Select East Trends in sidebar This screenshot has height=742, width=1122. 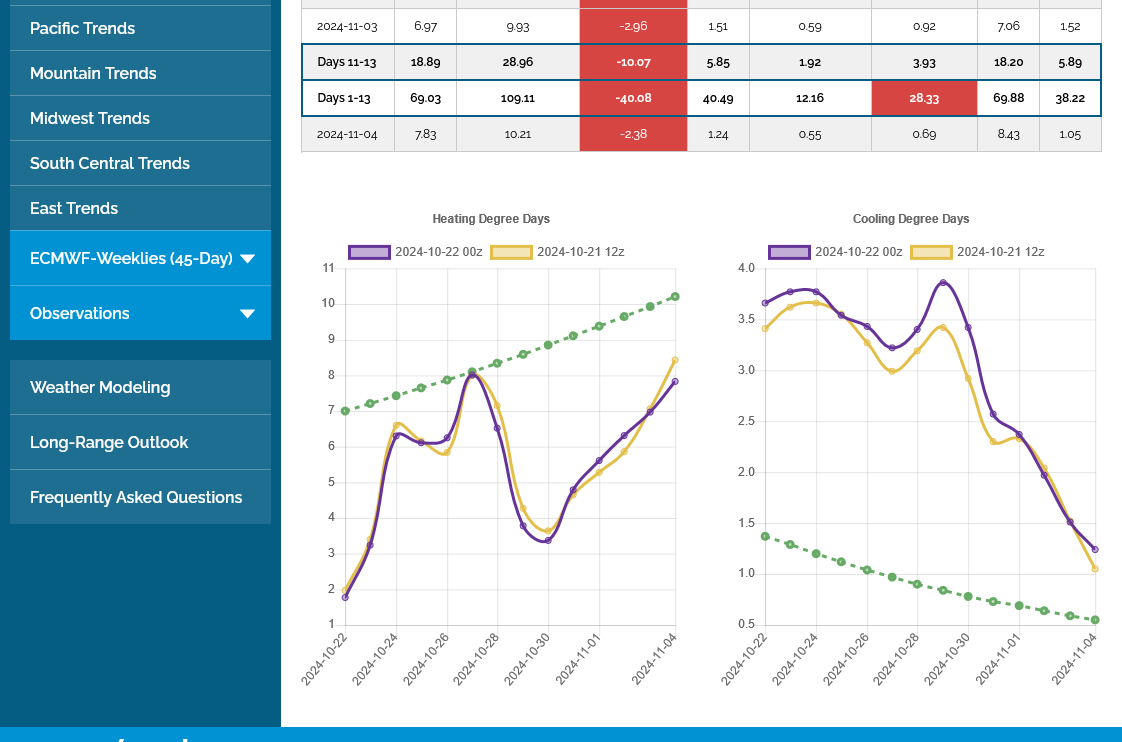coord(74,208)
